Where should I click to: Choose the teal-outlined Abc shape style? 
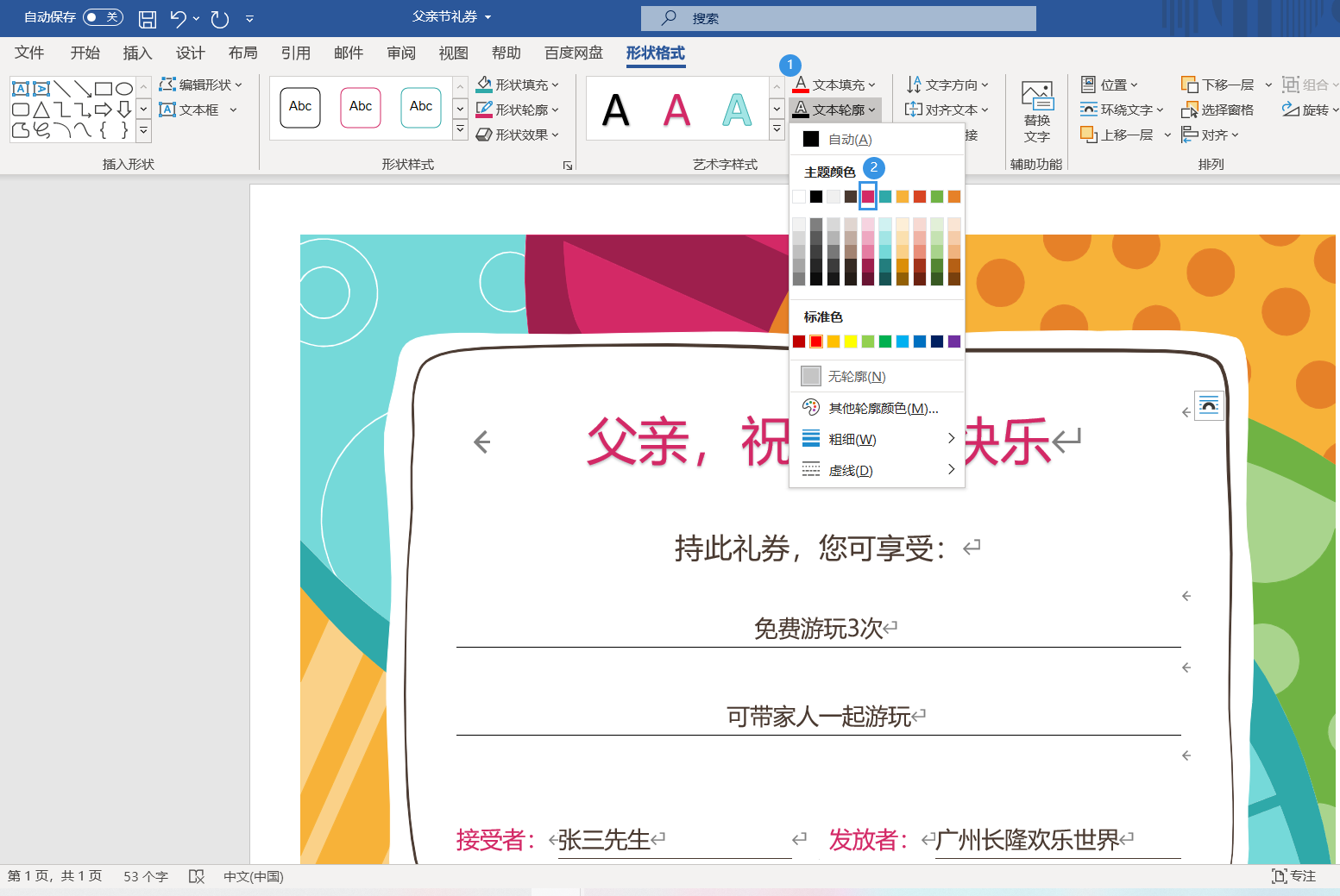point(421,108)
